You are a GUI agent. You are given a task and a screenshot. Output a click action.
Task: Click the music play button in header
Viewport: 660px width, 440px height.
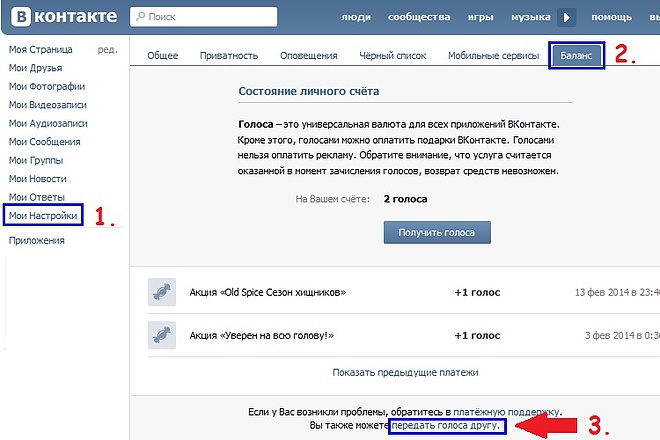pos(567,17)
